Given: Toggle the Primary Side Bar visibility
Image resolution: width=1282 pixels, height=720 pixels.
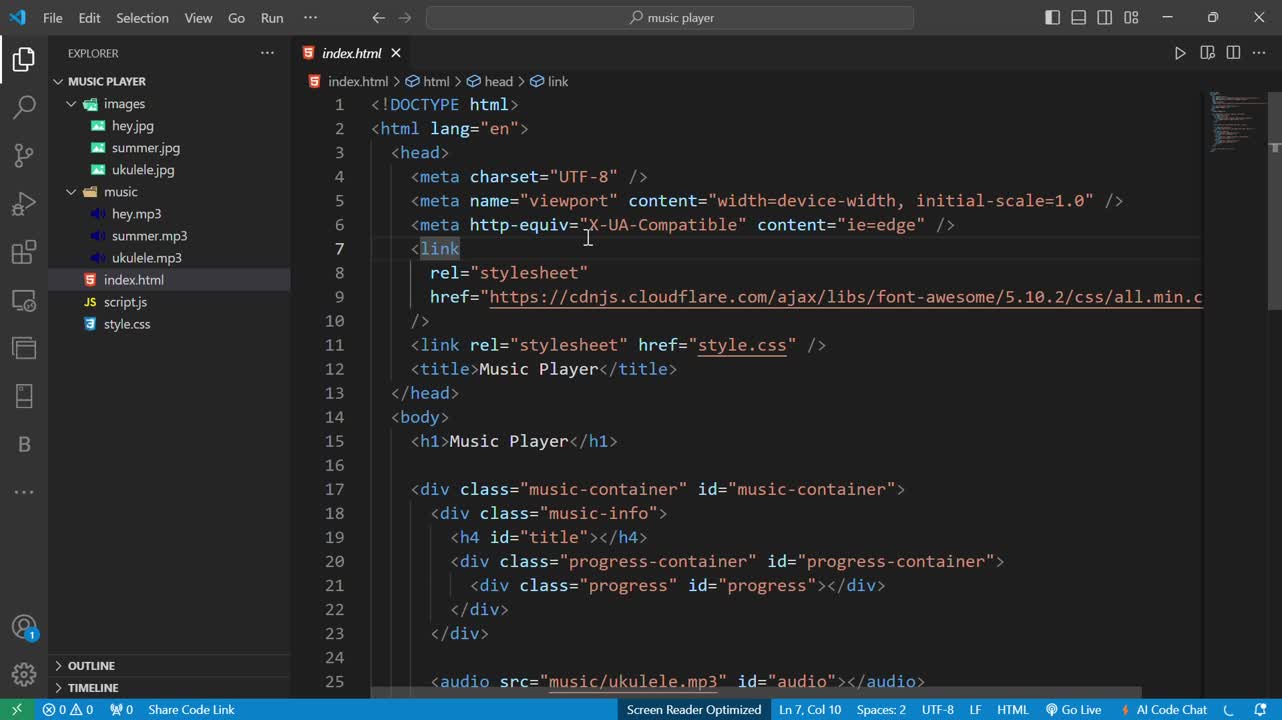Looking at the screenshot, I should click(1052, 18).
